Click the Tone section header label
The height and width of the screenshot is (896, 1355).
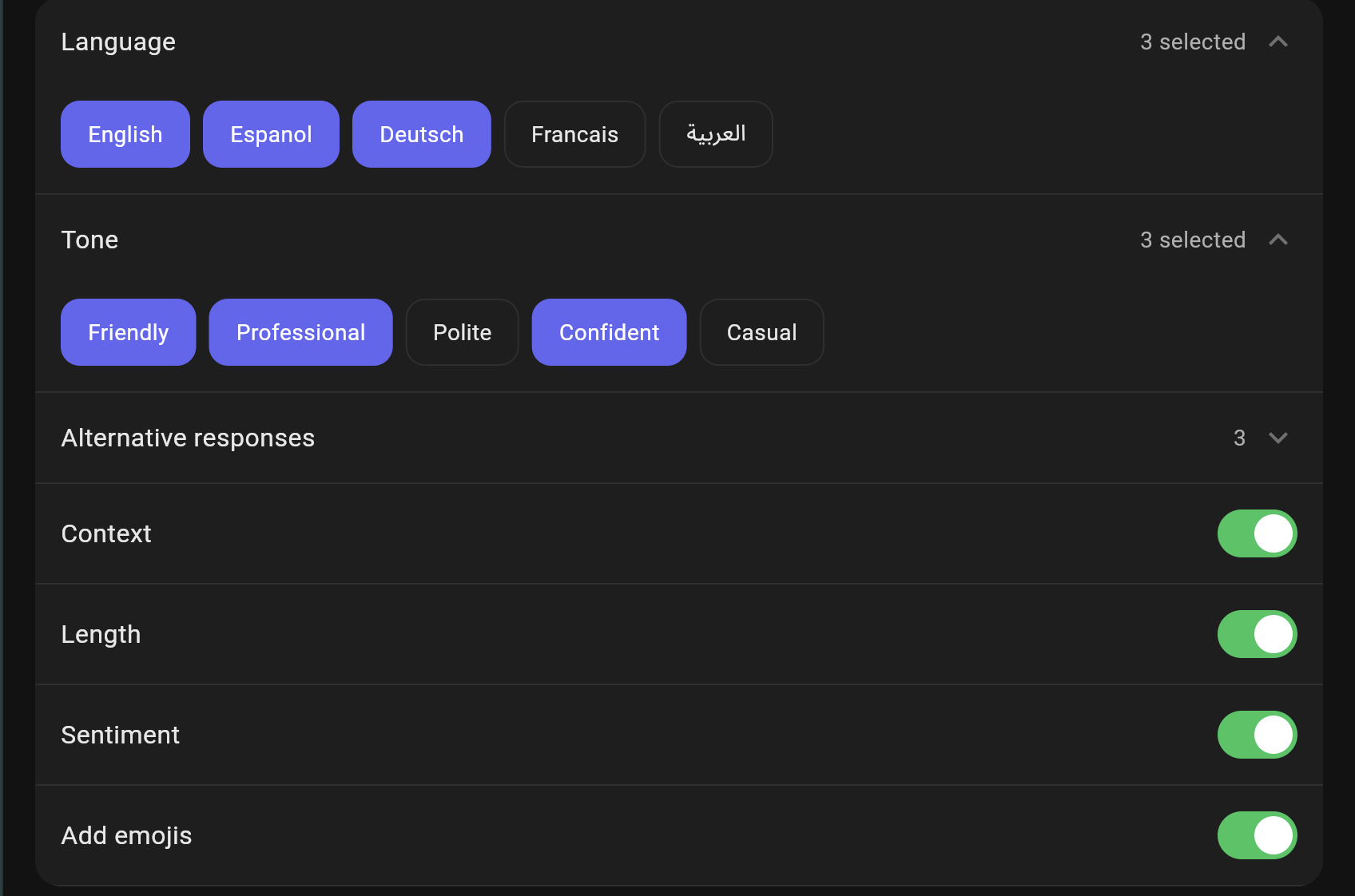pyautogui.click(x=89, y=240)
